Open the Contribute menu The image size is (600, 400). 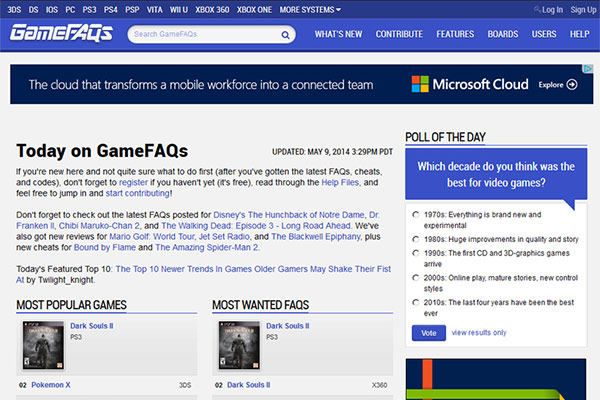coord(399,34)
